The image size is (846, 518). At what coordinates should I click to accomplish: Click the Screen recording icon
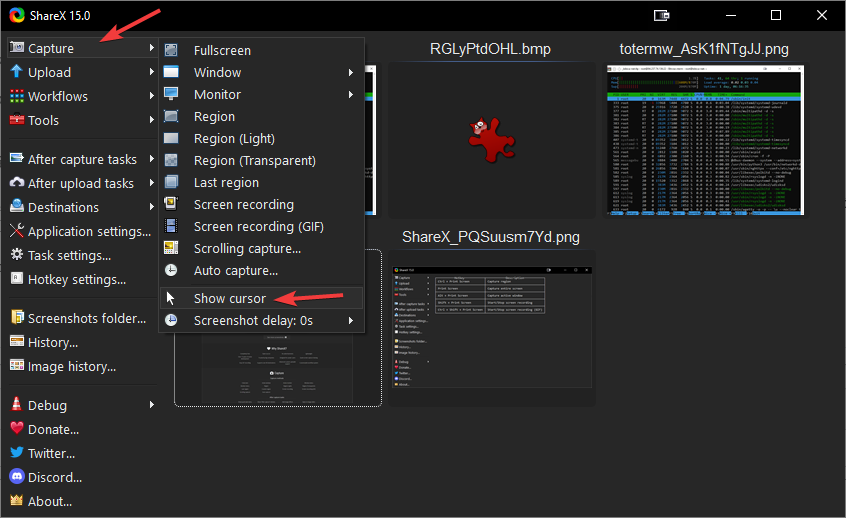click(x=171, y=203)
